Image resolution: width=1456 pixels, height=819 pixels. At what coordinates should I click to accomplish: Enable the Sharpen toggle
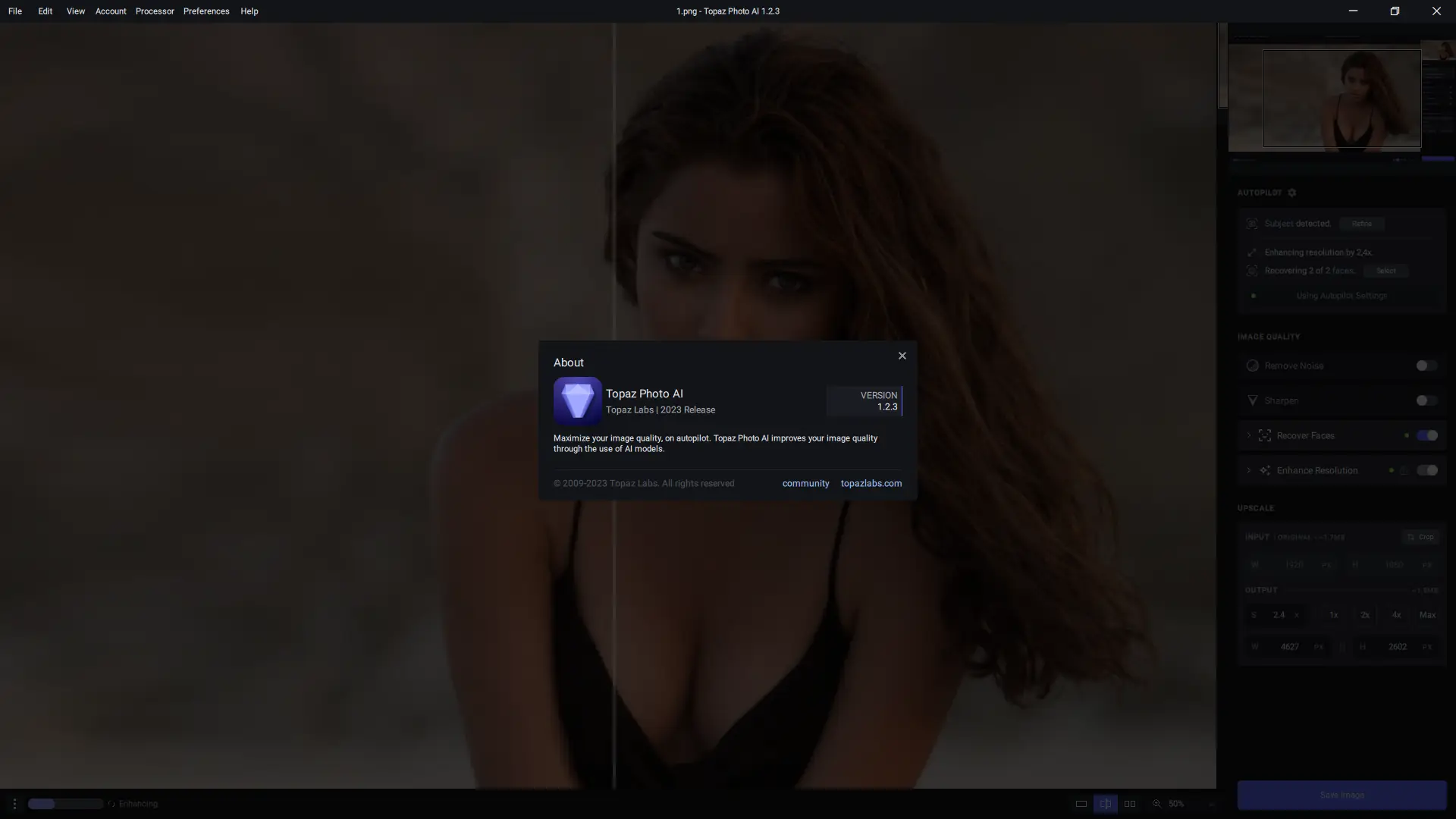[1426, 400]
